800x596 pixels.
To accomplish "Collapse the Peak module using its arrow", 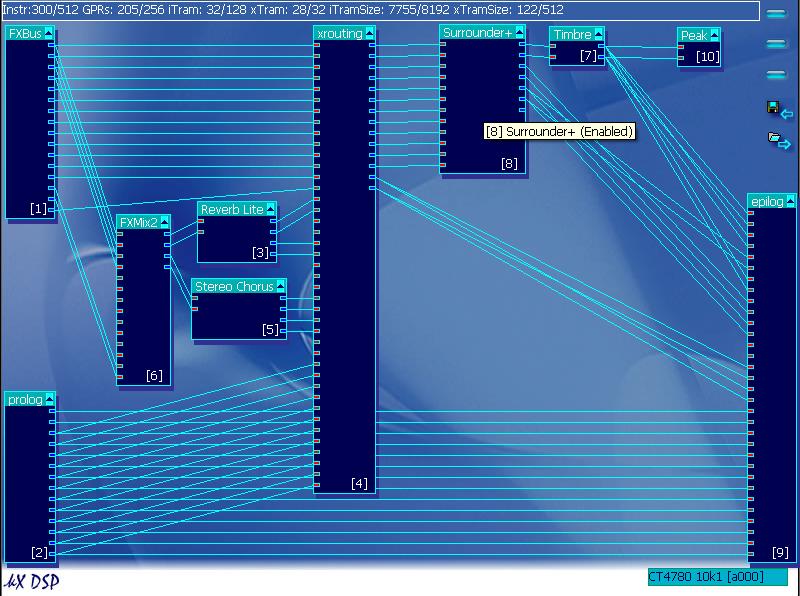I will pyautogui.click(x=714, y=36).
